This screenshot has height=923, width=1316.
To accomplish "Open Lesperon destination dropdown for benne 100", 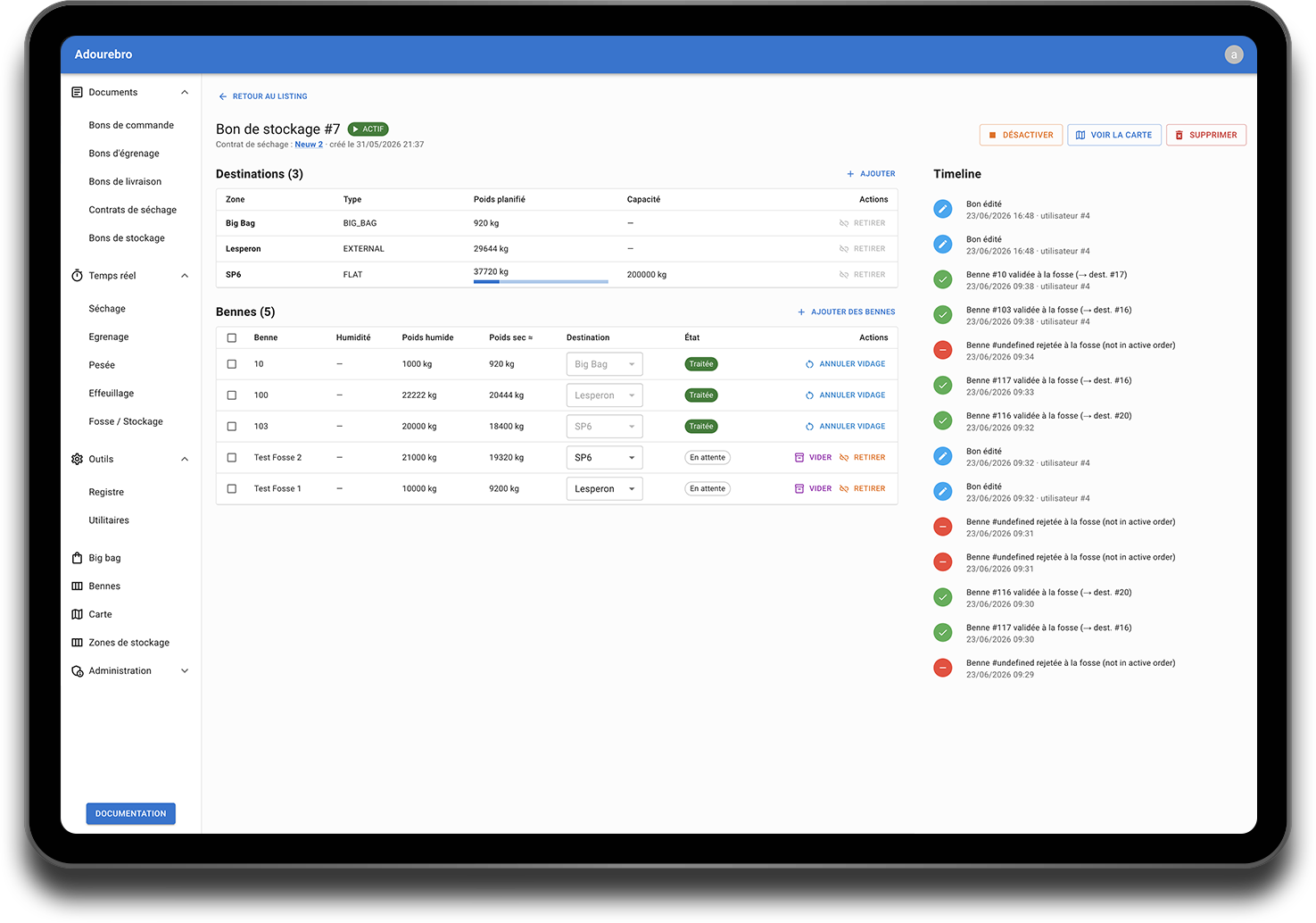I will [x=605, y=395].
